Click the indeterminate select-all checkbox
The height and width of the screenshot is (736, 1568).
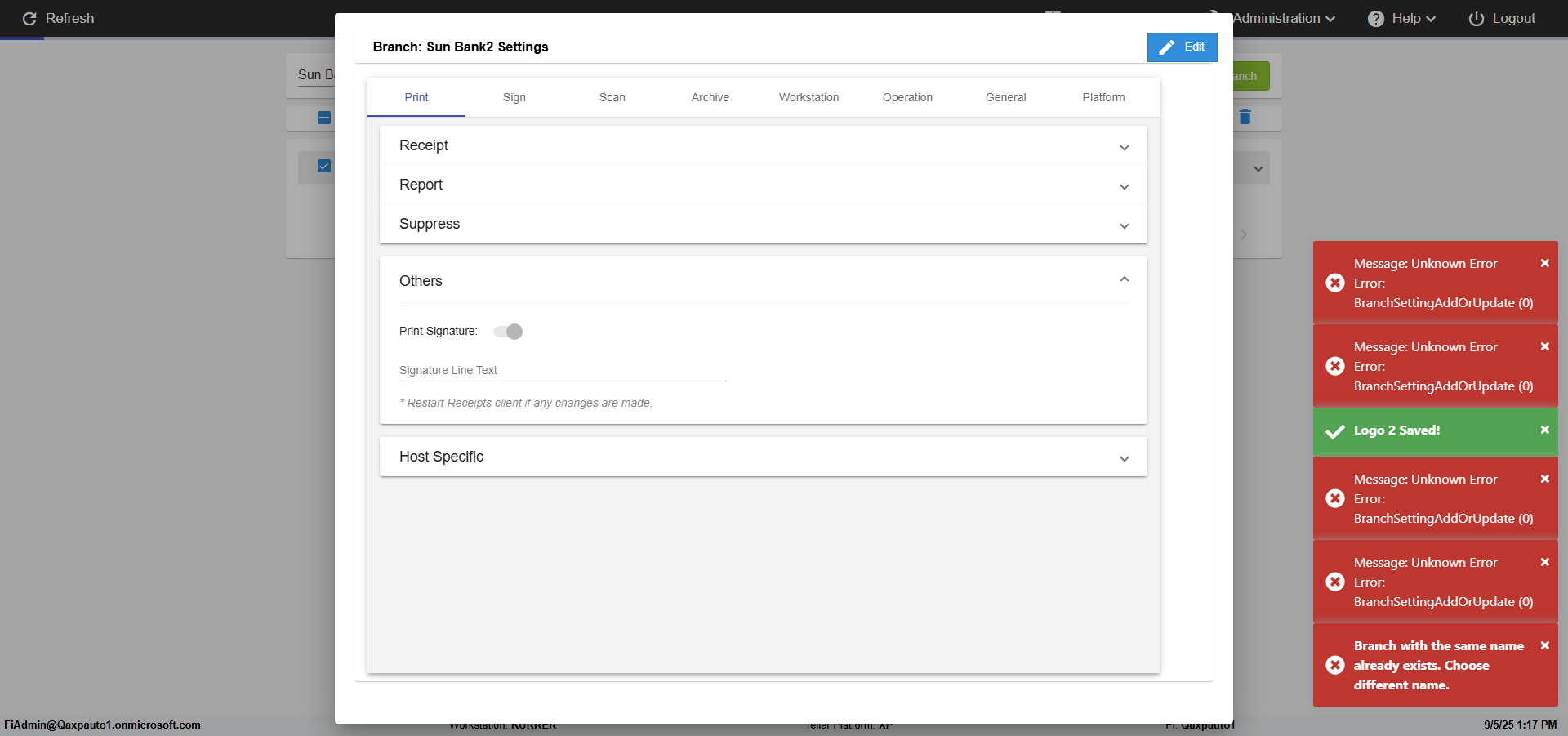point(324,118)
